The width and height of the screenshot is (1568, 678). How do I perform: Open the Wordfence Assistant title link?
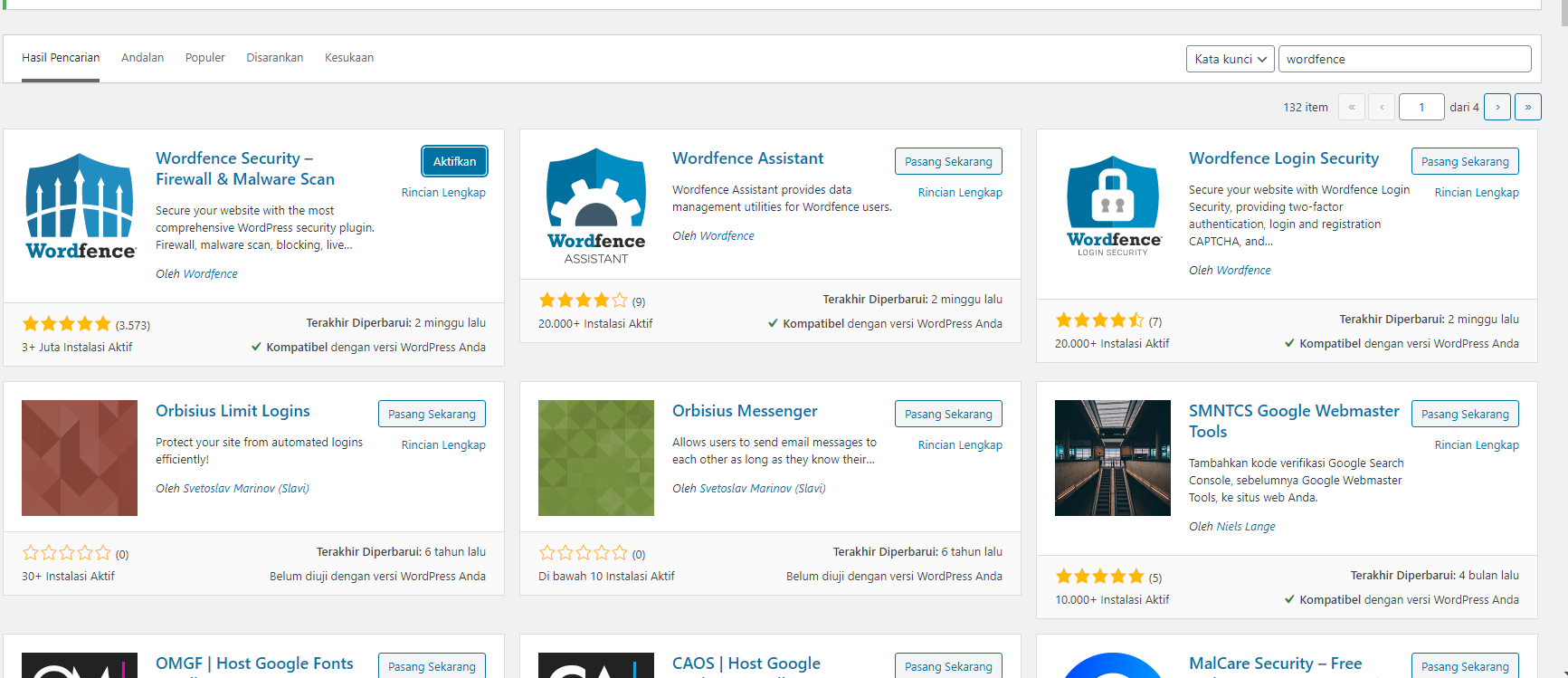click(747, 158)
